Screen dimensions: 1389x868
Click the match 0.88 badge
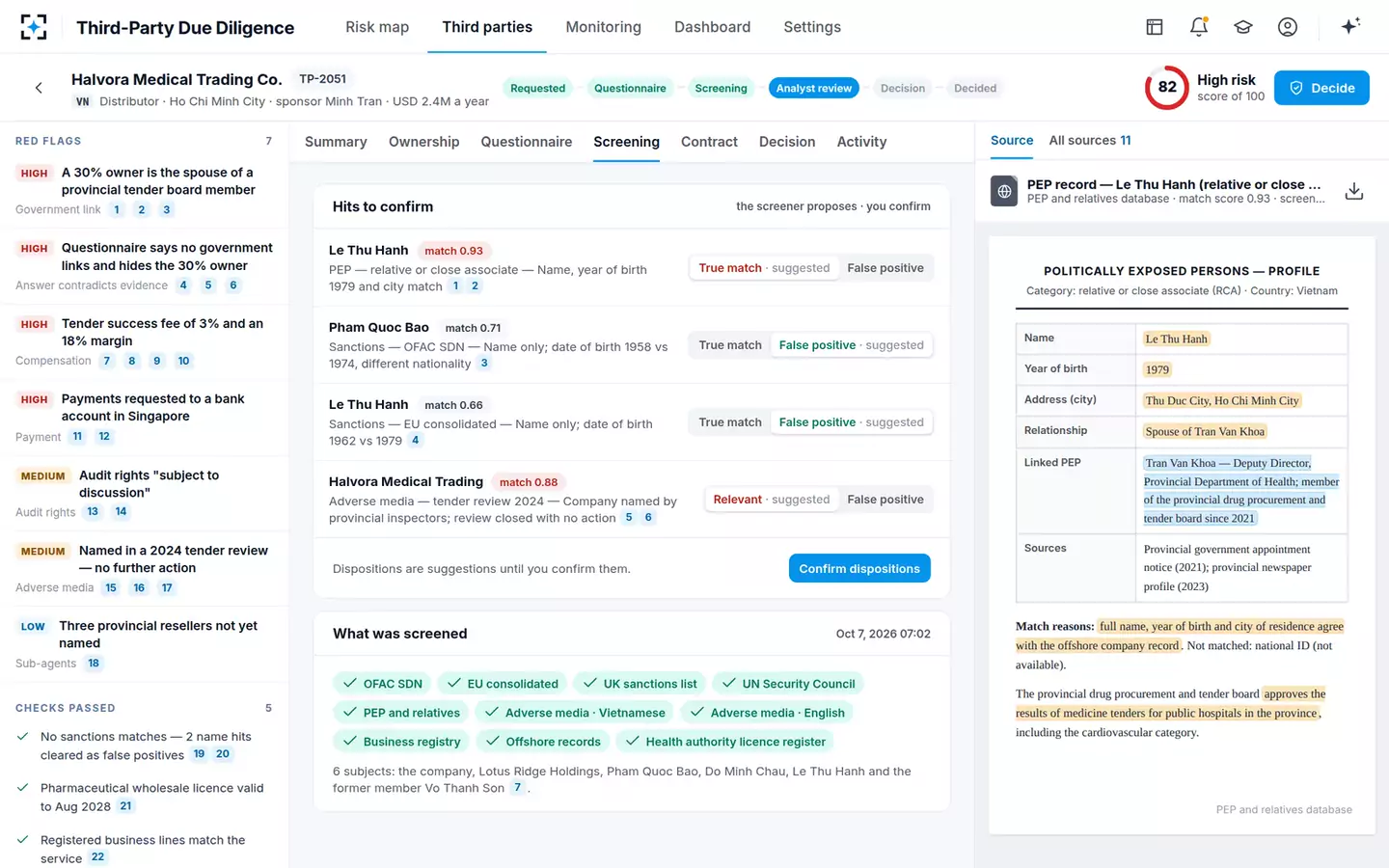point(529,482)
